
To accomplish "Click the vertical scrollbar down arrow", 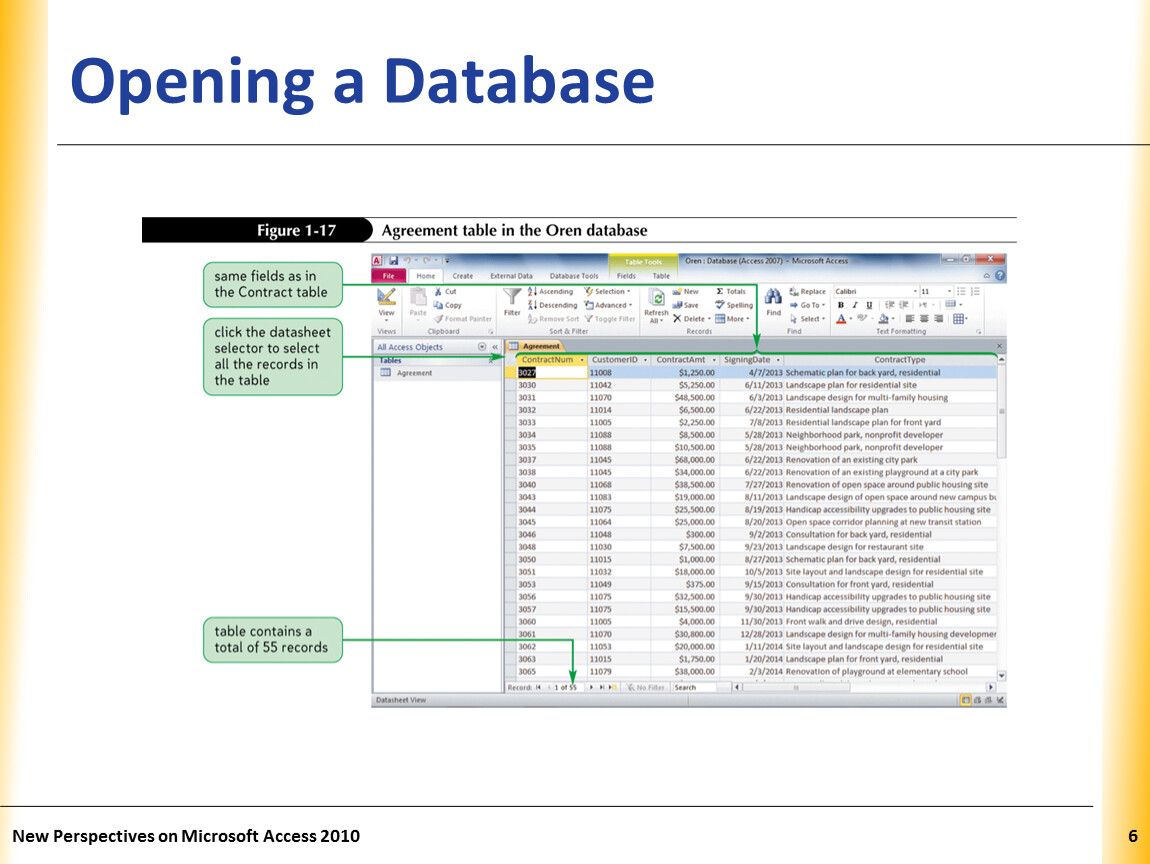I will [1002, 676].
